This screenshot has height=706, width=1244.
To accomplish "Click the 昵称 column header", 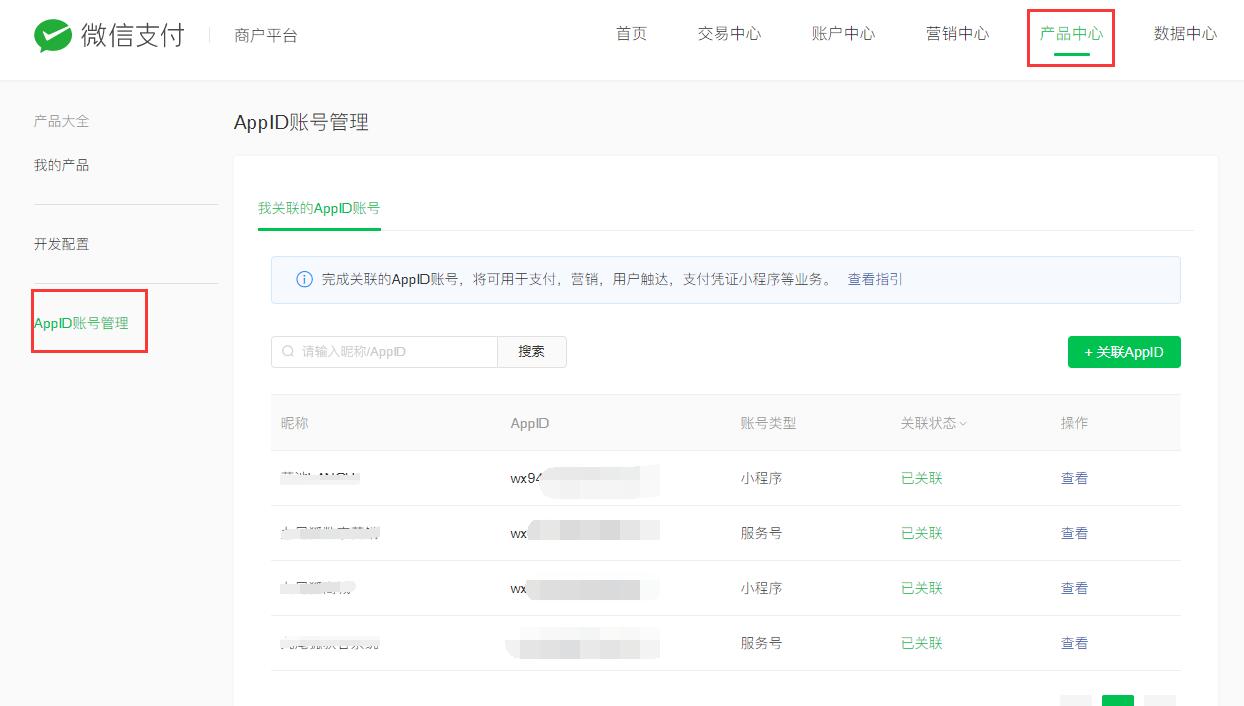I will coord(295,423).
